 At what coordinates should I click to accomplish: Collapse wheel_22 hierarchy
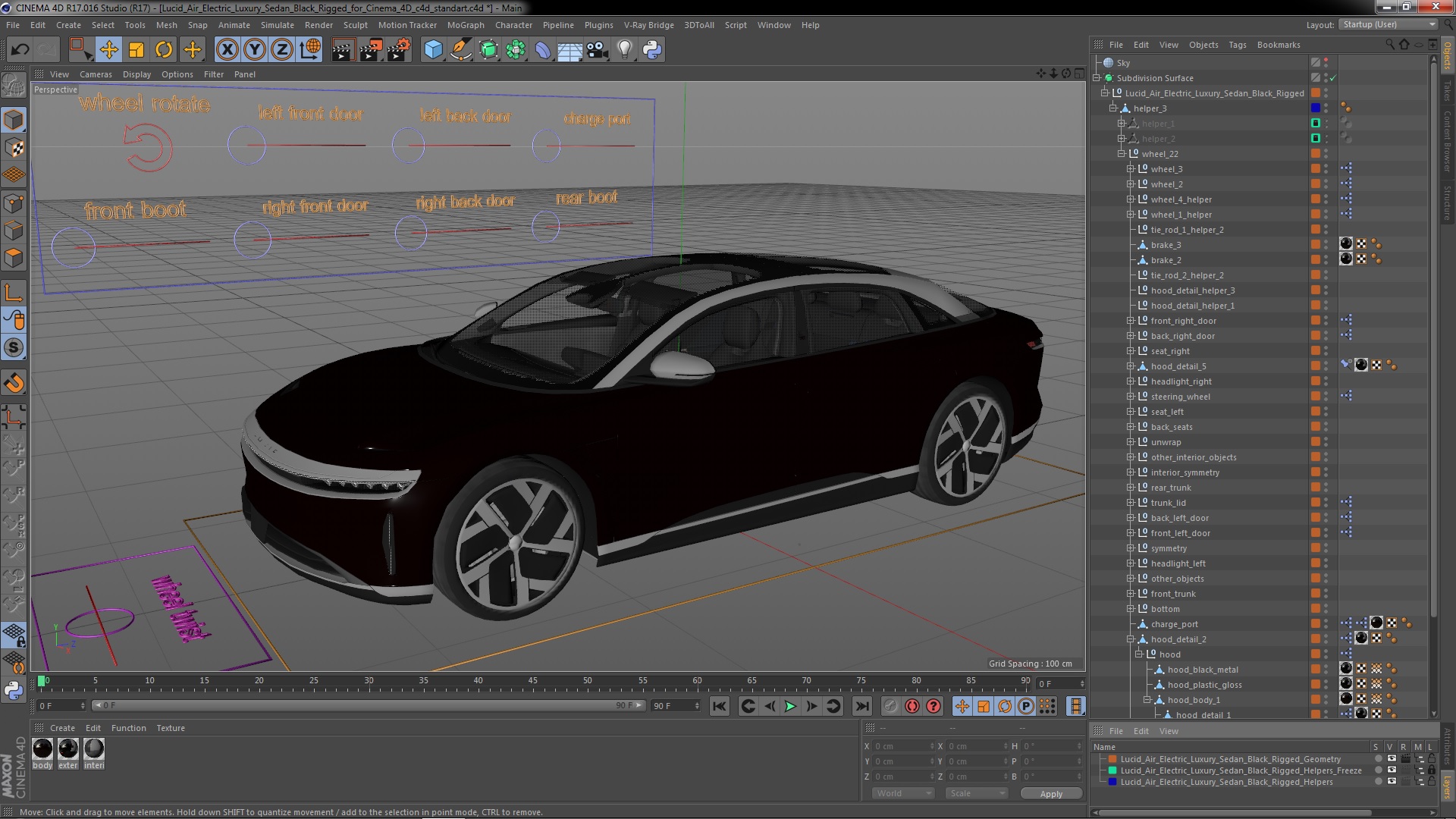(x=1122, y=154)
